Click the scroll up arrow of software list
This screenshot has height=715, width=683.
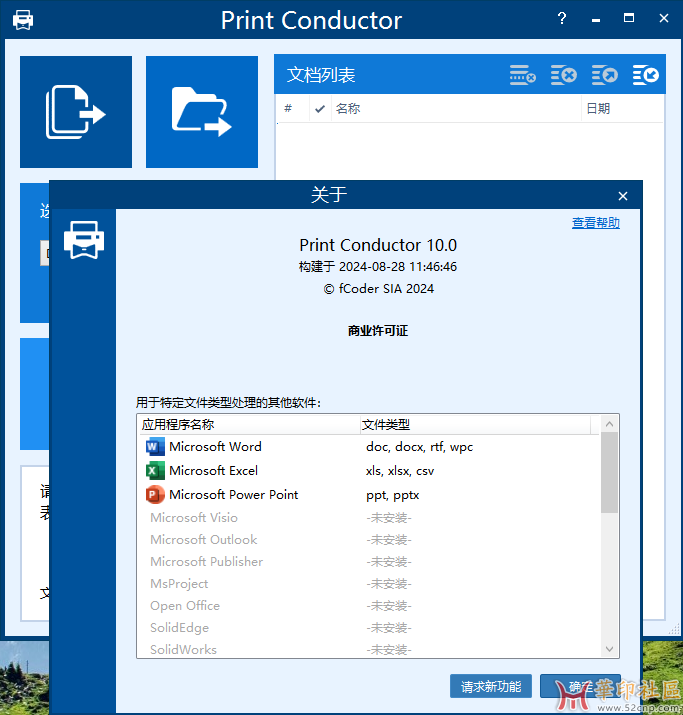tap(610, 425)
